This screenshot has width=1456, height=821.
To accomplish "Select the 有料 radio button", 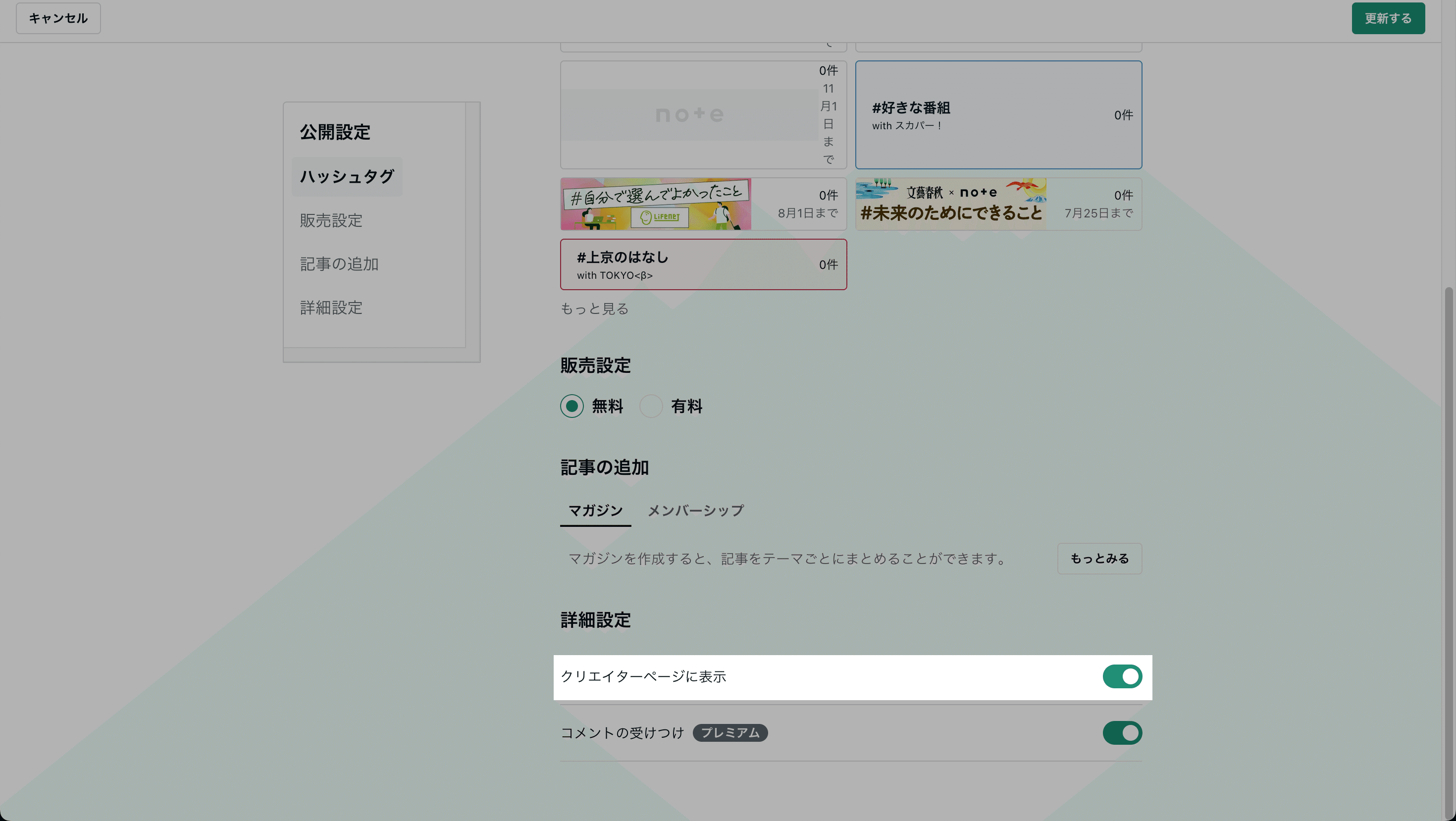I will pos(651,406).
